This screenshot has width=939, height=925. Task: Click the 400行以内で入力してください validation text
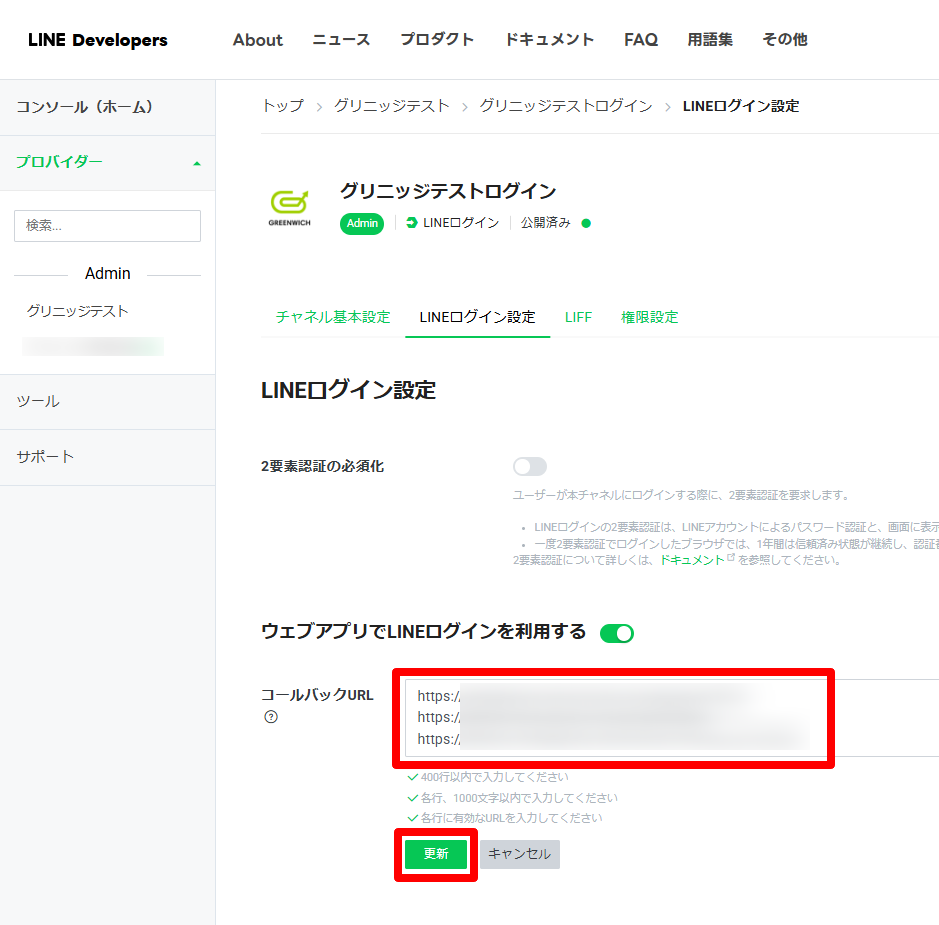click(494, 777)
